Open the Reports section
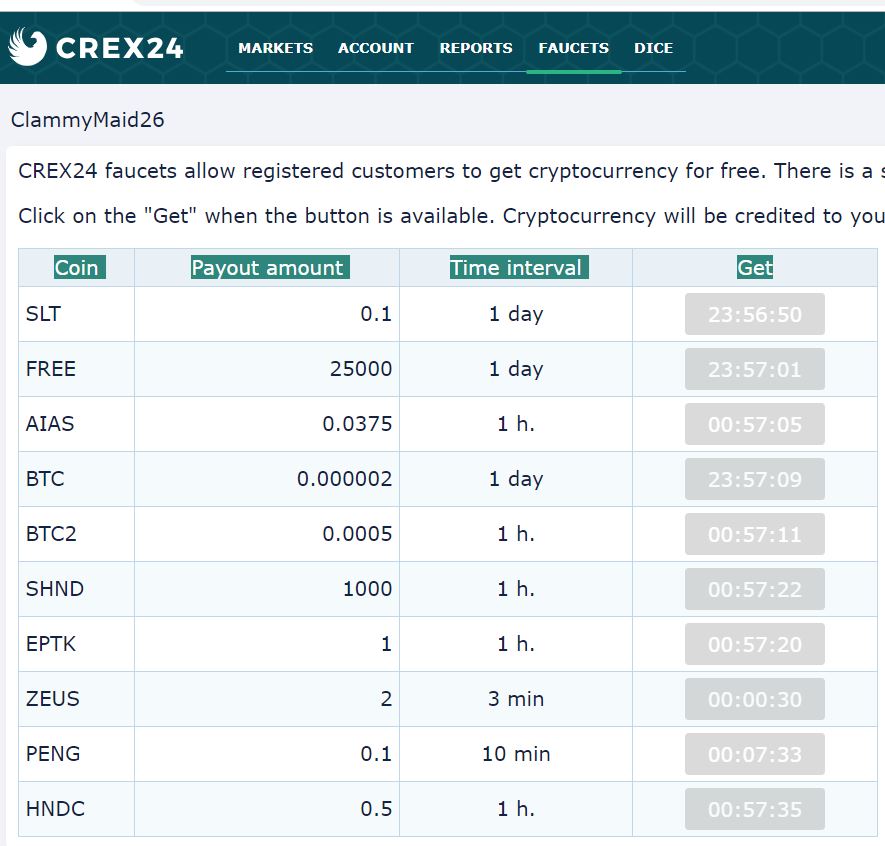885x846 pixels. click(x=476, y=48)
